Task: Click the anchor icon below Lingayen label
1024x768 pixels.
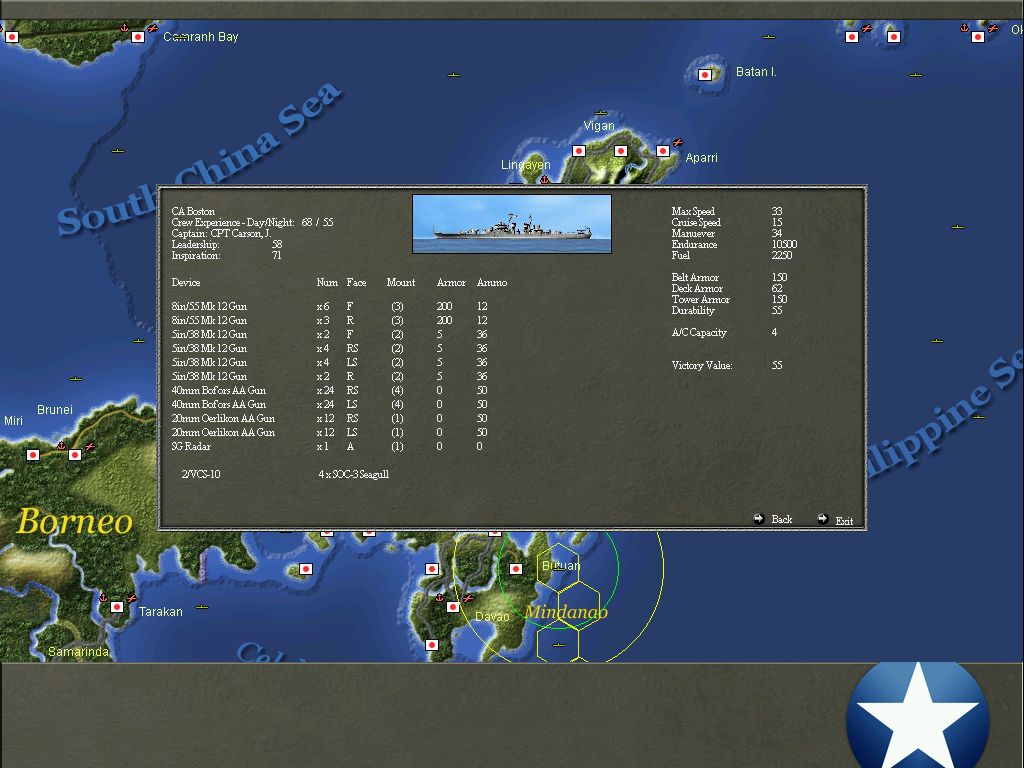Action: 544,180
